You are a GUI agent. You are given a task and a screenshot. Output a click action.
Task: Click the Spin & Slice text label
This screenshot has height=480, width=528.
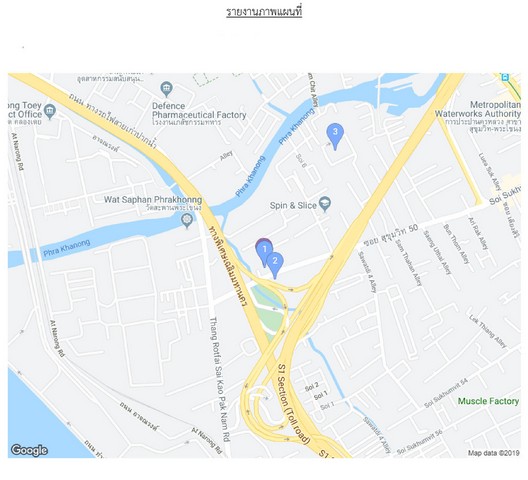click(x=293, y=205)
